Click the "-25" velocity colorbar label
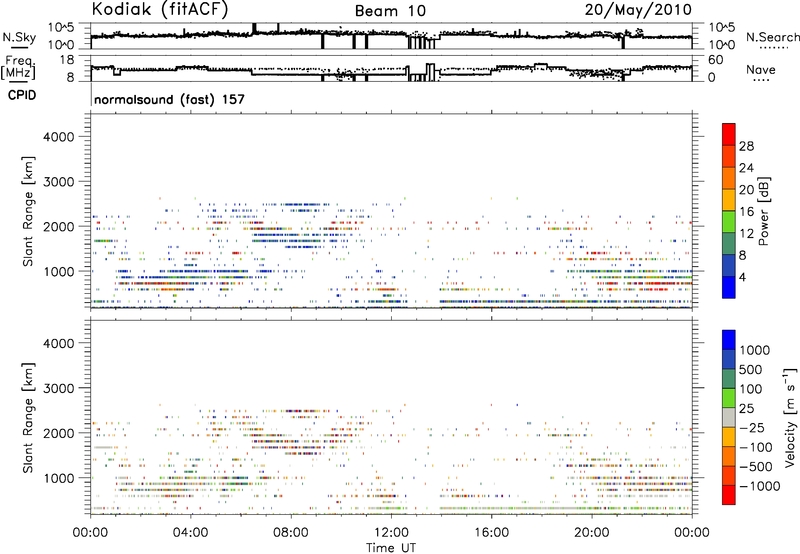Image resolution: width=800 pixels, height=554 pixels. click(x=752, y=427)
